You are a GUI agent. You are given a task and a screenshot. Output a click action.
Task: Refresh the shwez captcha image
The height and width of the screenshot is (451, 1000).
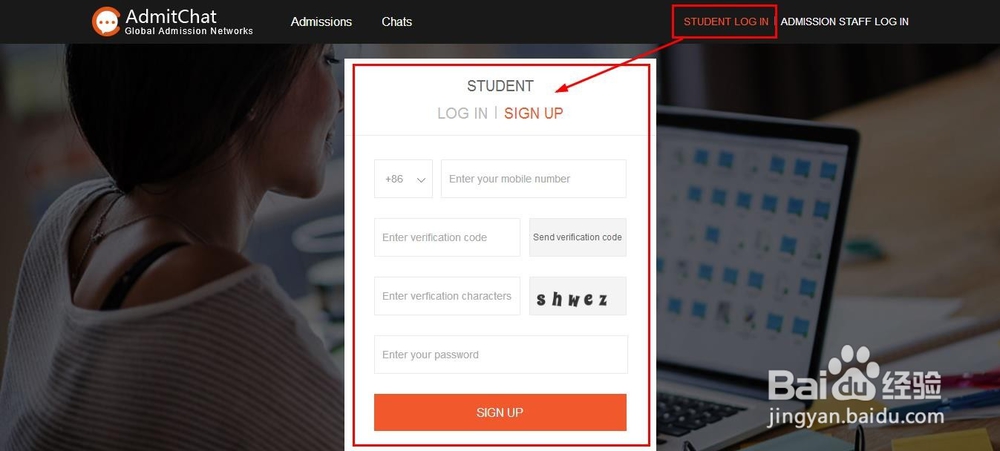[x=578, y=296]
